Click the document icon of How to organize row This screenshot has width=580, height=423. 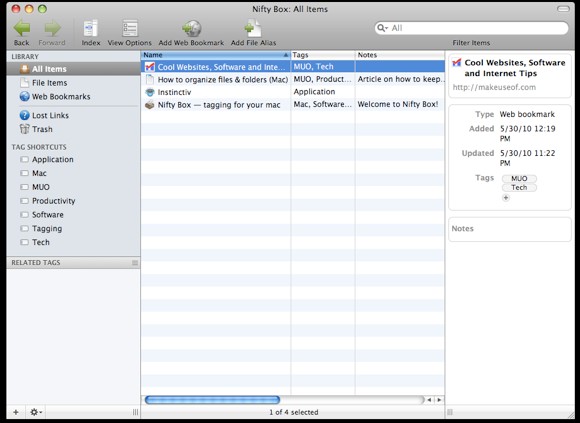(x=150, y=79)
